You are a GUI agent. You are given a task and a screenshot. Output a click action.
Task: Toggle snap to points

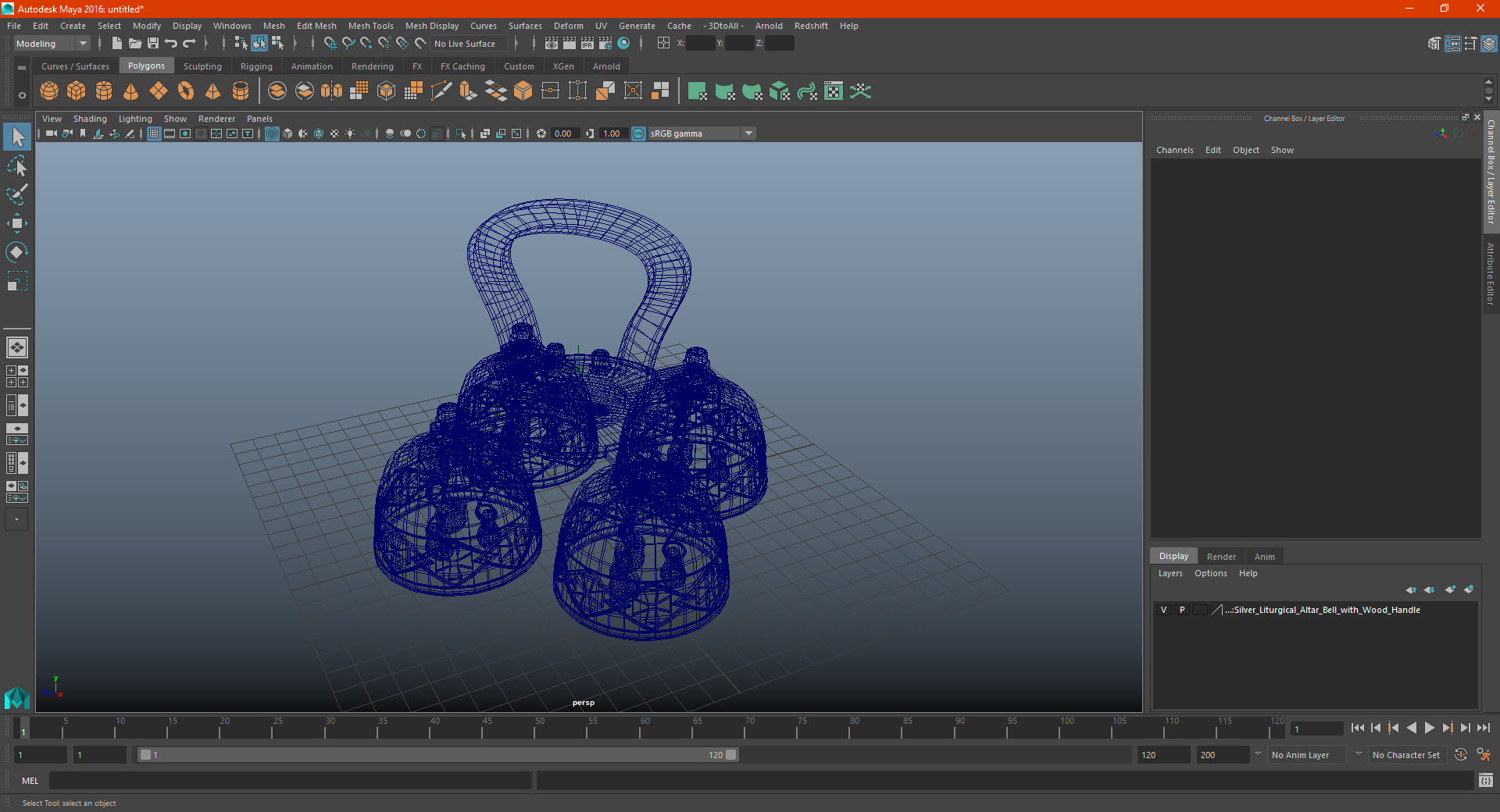(366, 44)
